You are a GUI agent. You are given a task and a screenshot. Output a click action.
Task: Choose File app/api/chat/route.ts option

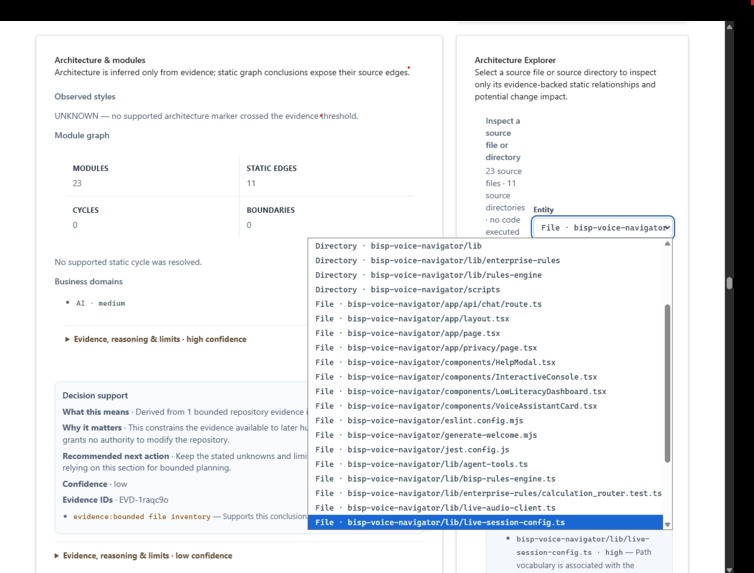(x=485, y=304)
